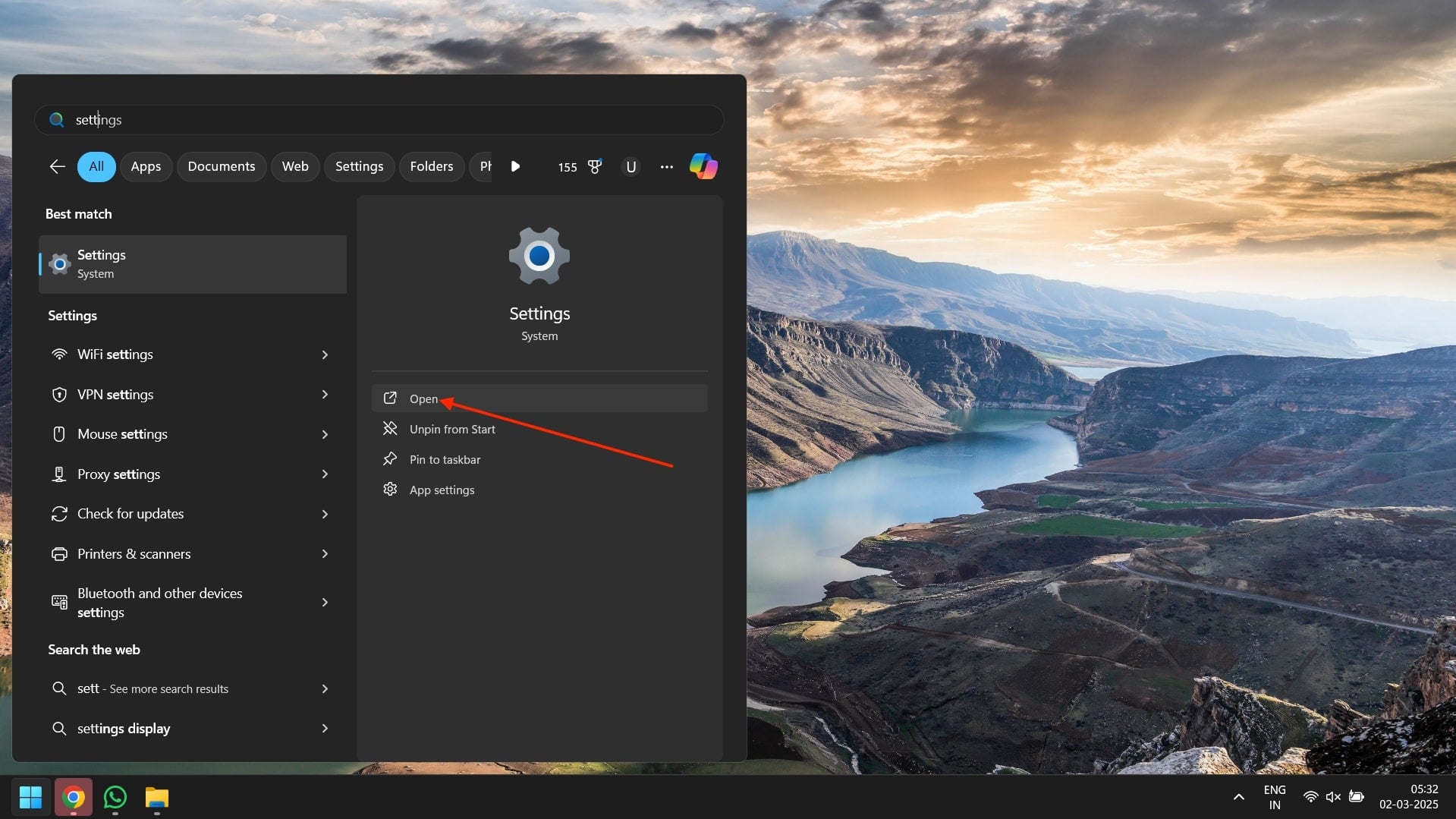
Task: Launch Google Chrome from the taskbar
Action: point(74,797)
